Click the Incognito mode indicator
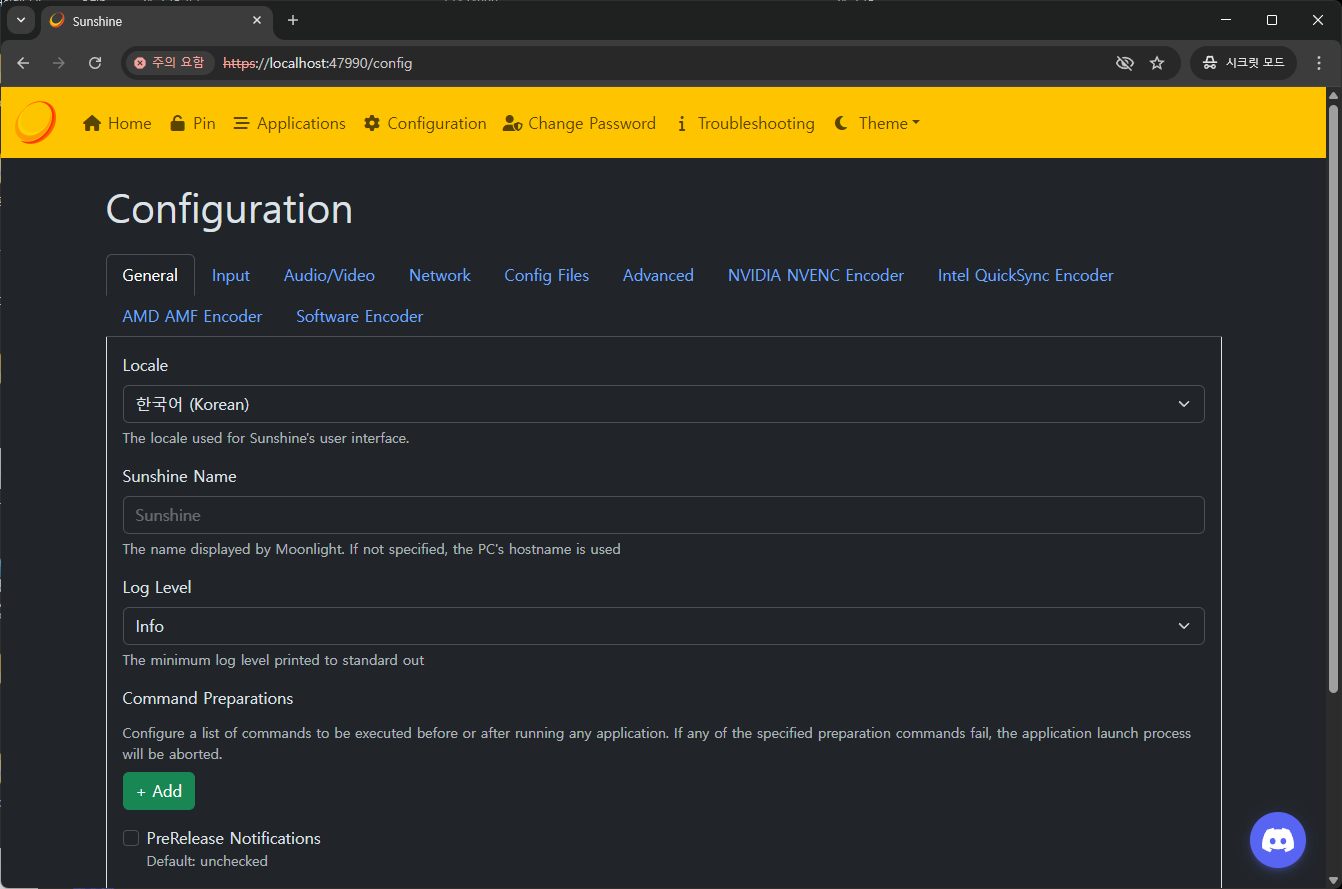Viewport: 1342px width, 889px height. click(x=1243, y=63)
